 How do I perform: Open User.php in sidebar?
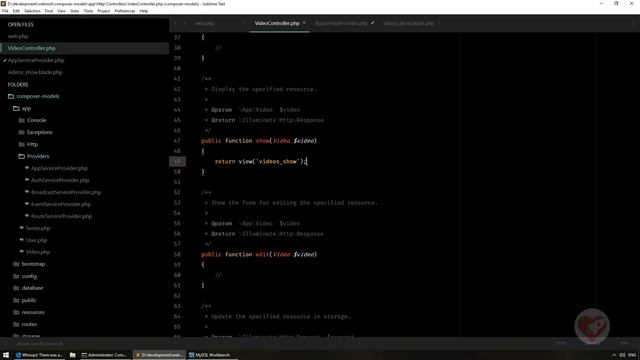click(x=36, y=240)
